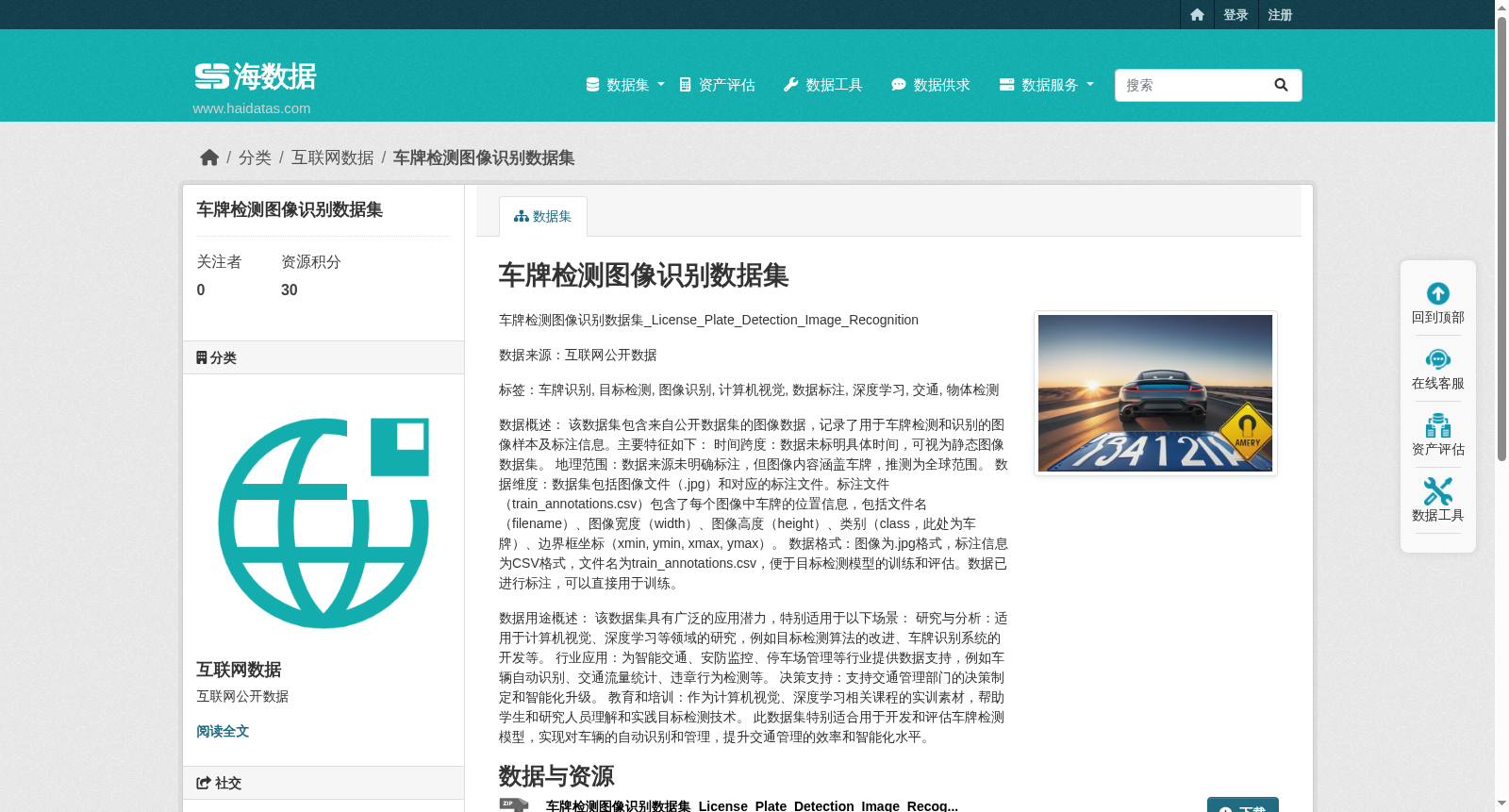Image resolution: width=1509 pixels, height=812 pixels.
Task: Click the share icon beside 社交 header
Action: [204, 783]
